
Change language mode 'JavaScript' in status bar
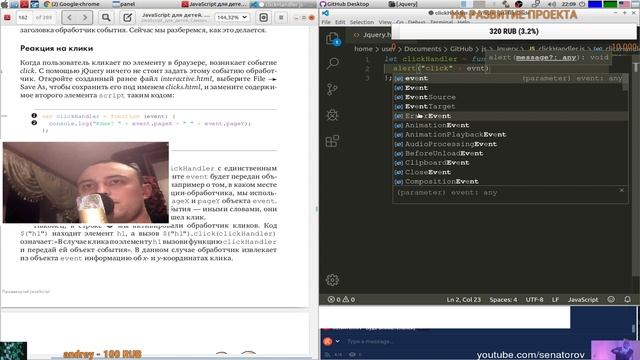coord(583,300)
